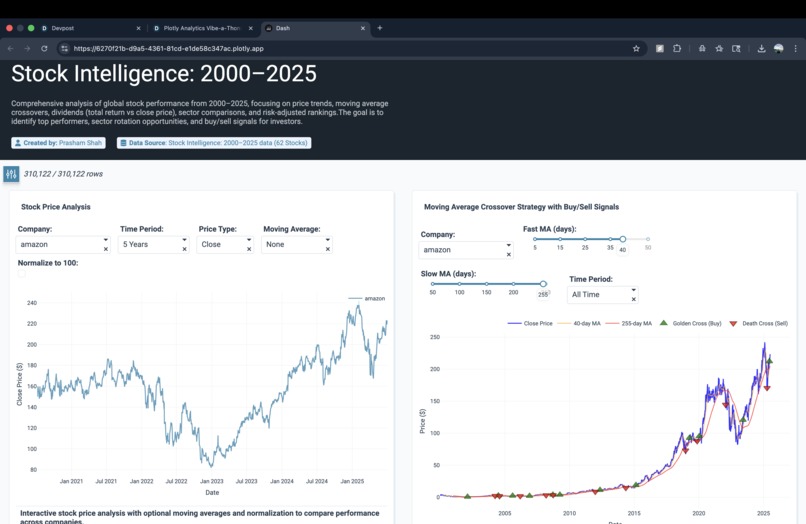
Task: Clear the 5 Years time period x
Action: pos(184,249)
